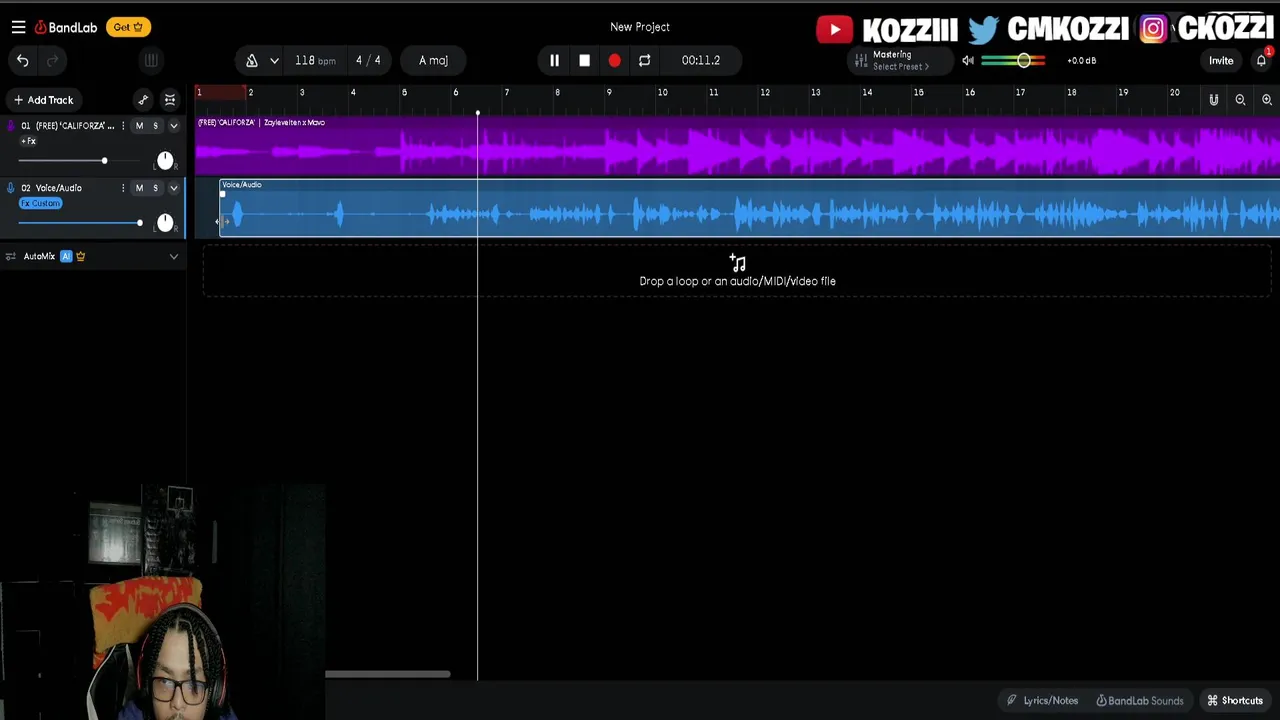Click the AutoMix AI badge
Viewport: 1280px width, 720px height.
click(66, 257)
